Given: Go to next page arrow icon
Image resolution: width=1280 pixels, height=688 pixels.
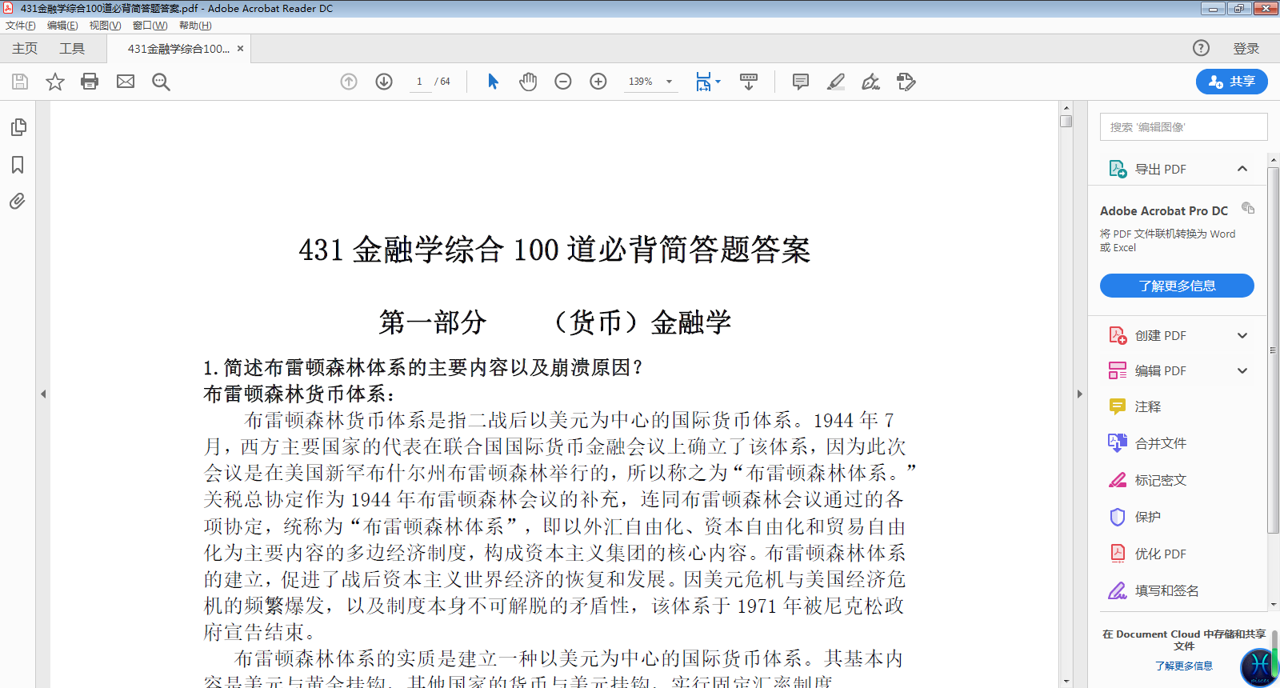Looking at the screenshot, I should point(384,82).
